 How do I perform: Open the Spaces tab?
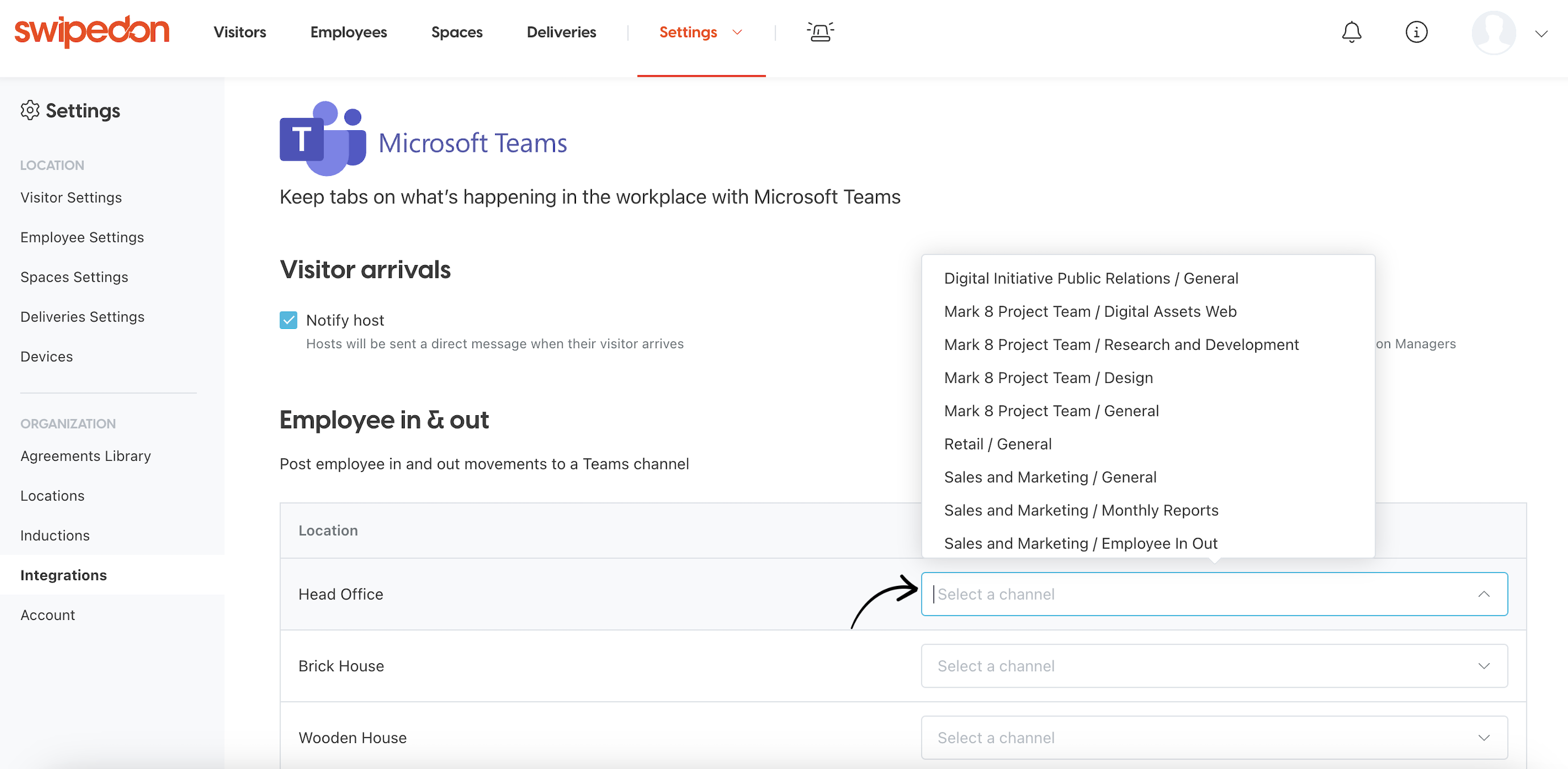click(457, 32)
